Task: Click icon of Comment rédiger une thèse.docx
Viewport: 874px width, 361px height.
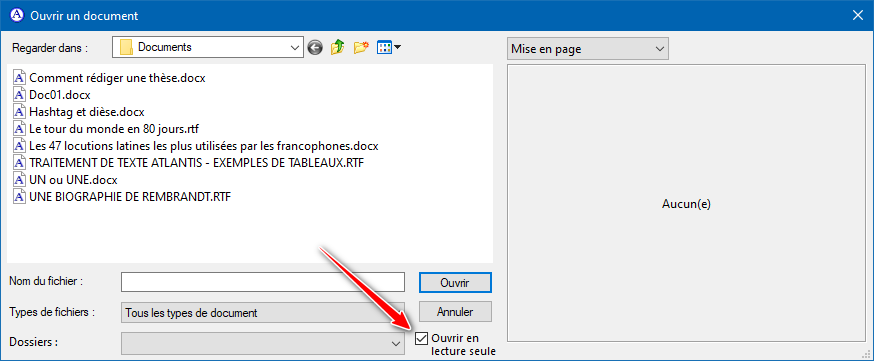Action: tap(20, 78)
